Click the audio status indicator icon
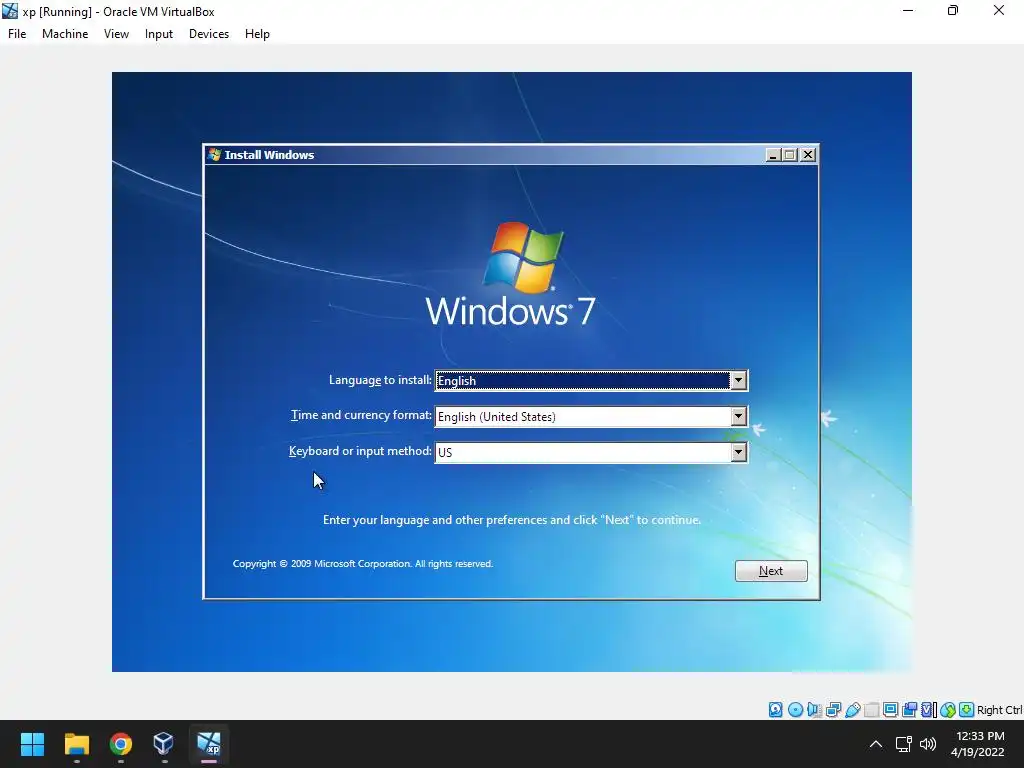The height and width of the screenshot is (768, 1024). 814,710
